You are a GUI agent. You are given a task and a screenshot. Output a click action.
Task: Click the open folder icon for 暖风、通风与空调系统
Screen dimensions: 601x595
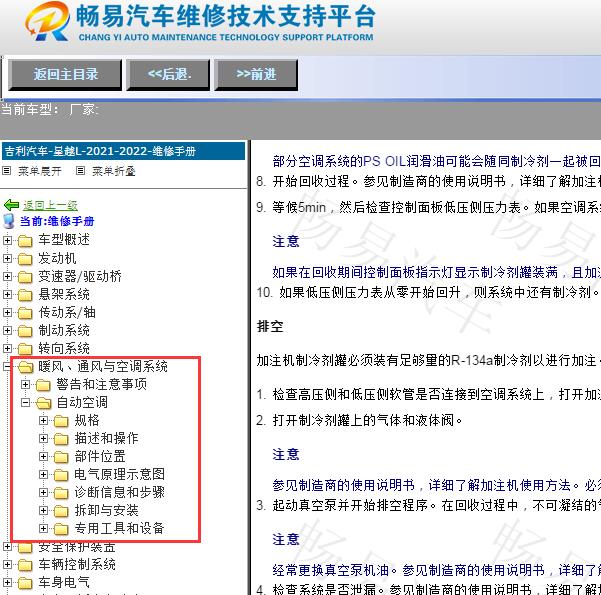pos(26,367)
